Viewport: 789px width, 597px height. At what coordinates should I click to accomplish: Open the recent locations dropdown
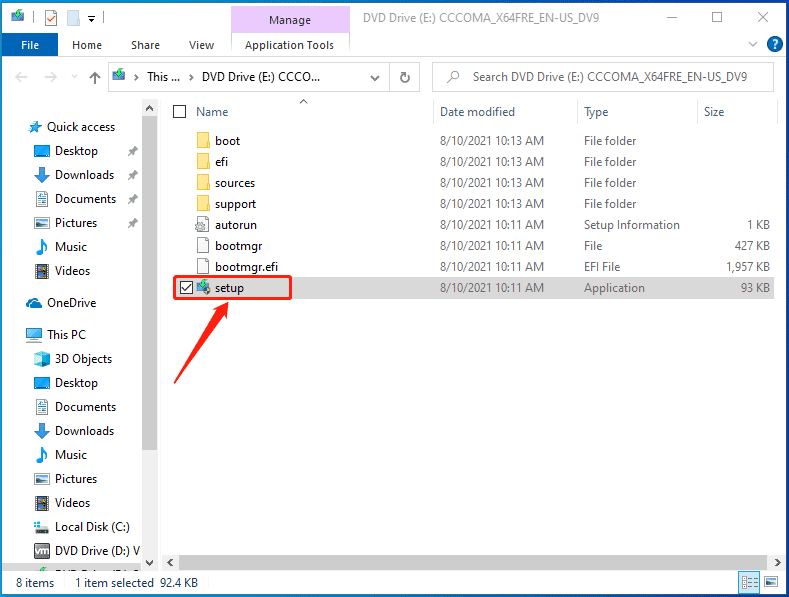coord(74,77)
